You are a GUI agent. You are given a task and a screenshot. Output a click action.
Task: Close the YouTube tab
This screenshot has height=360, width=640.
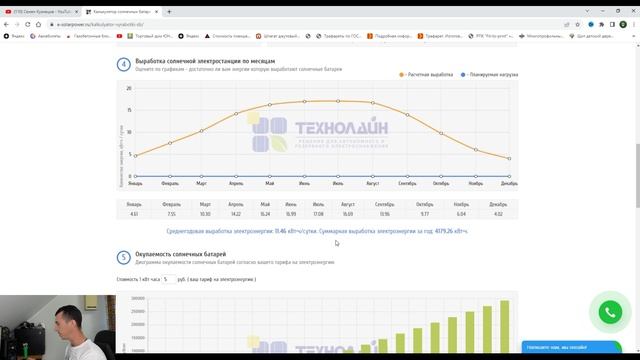pos(76,12)
